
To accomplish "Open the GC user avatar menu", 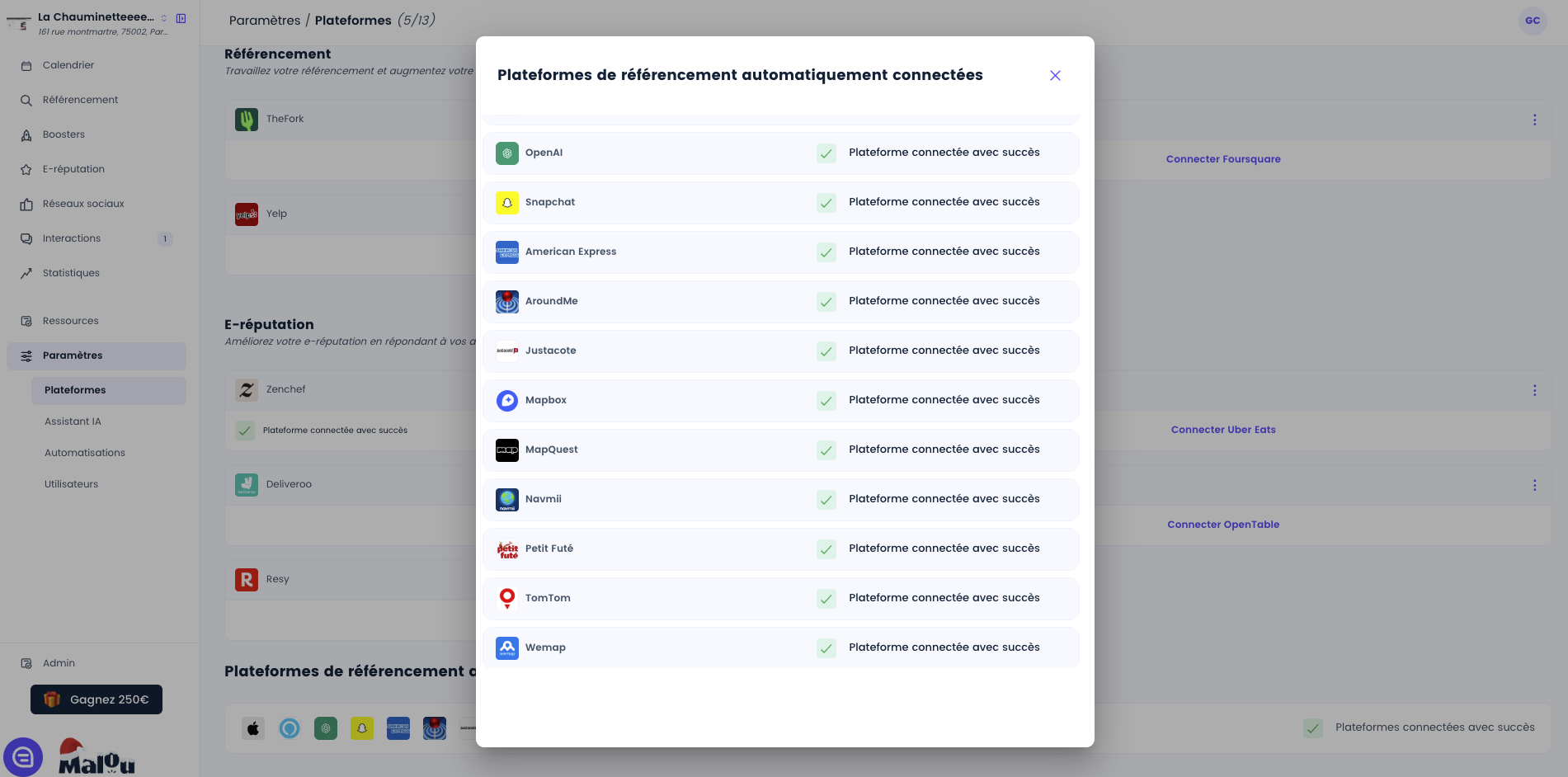I will [1533, 21].
